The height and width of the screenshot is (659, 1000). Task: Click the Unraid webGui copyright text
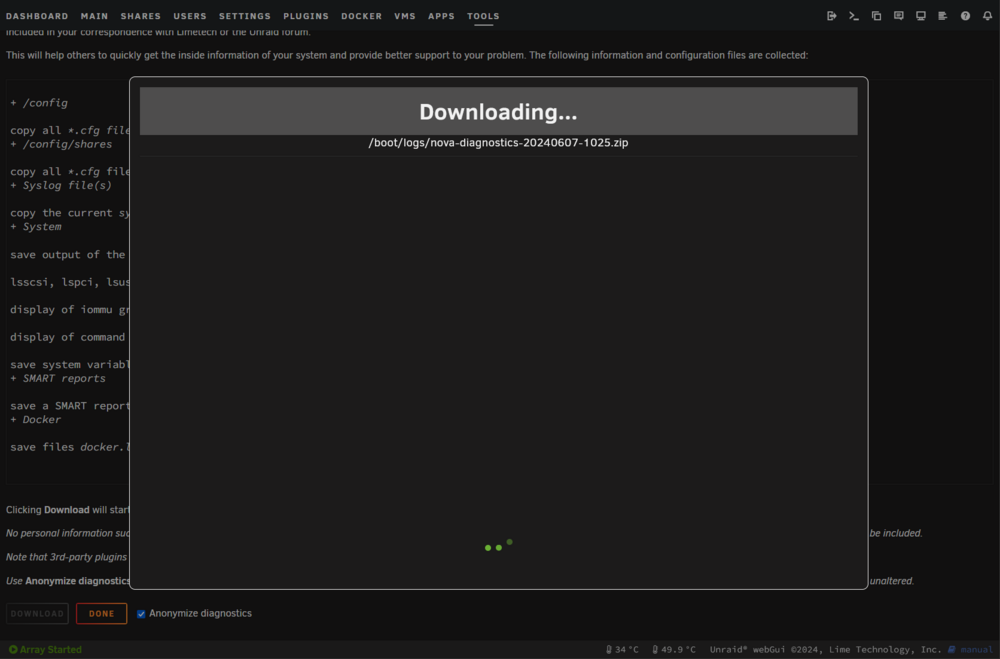[825, 649]
